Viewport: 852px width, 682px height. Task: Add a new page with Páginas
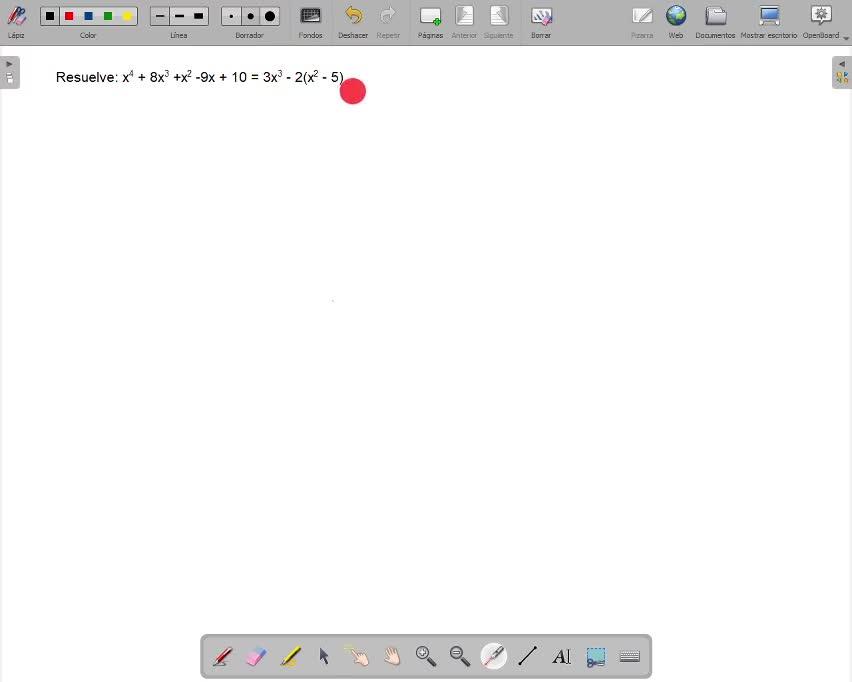point(430,16)
